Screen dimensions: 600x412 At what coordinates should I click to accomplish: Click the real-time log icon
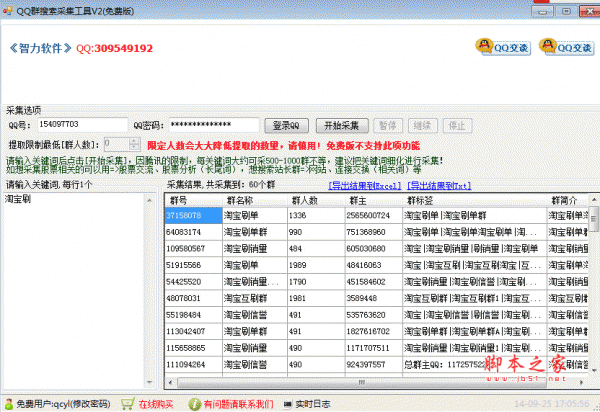pyautogui.click(x=288, y=404)
